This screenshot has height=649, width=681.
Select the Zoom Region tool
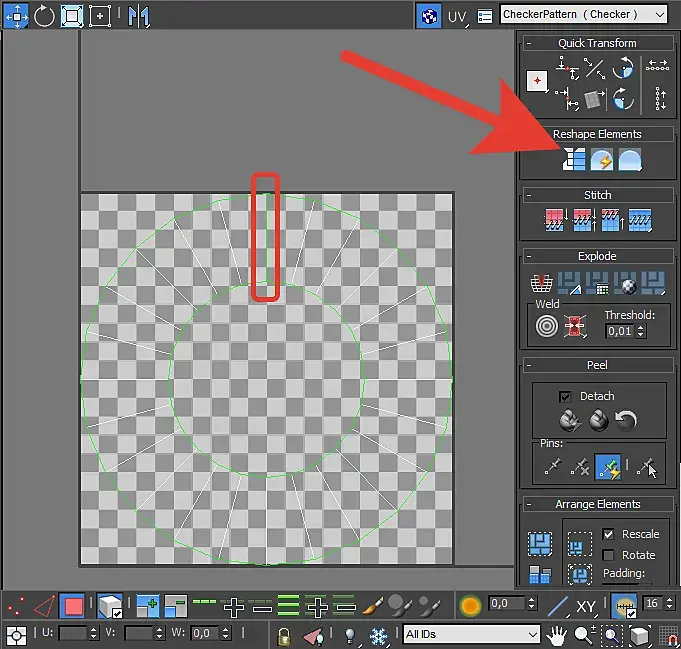coord(612,636)
